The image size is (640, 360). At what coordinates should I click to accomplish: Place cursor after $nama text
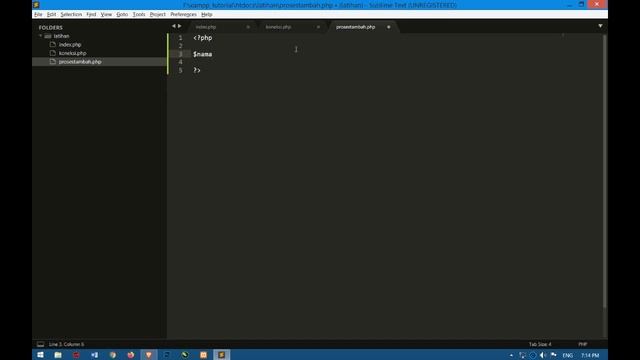click(212, 54)
